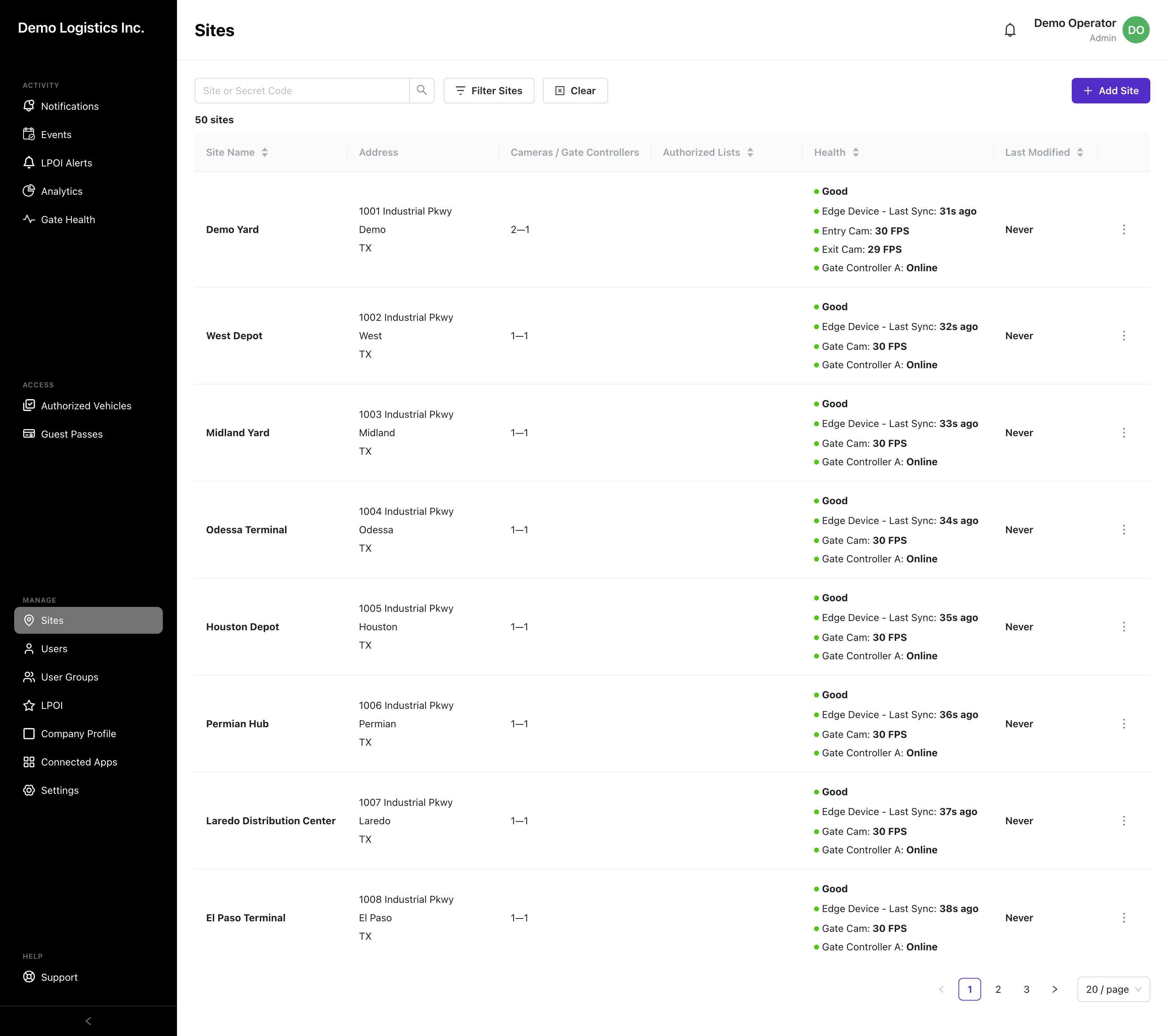Click Laredo Distribution Center site name
This screenshot has height=1036, width=1168.
click(x=270, y=821)
